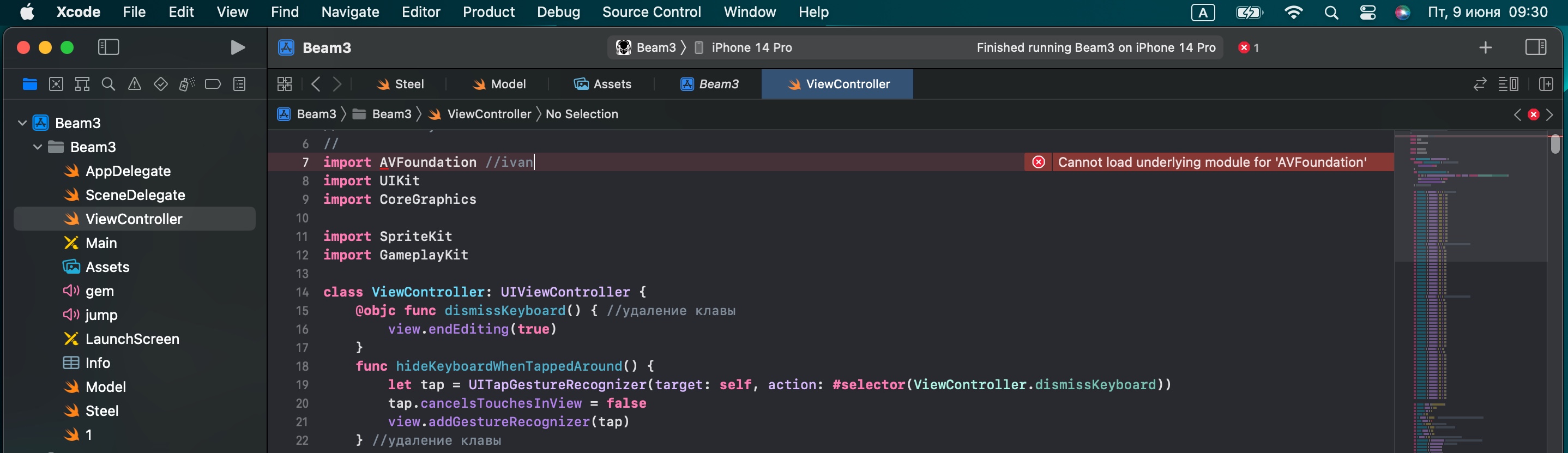Viewport: 1568px width, 453px height.
Task: Switch to the Assets editor tab
Action: click(602, 84)
